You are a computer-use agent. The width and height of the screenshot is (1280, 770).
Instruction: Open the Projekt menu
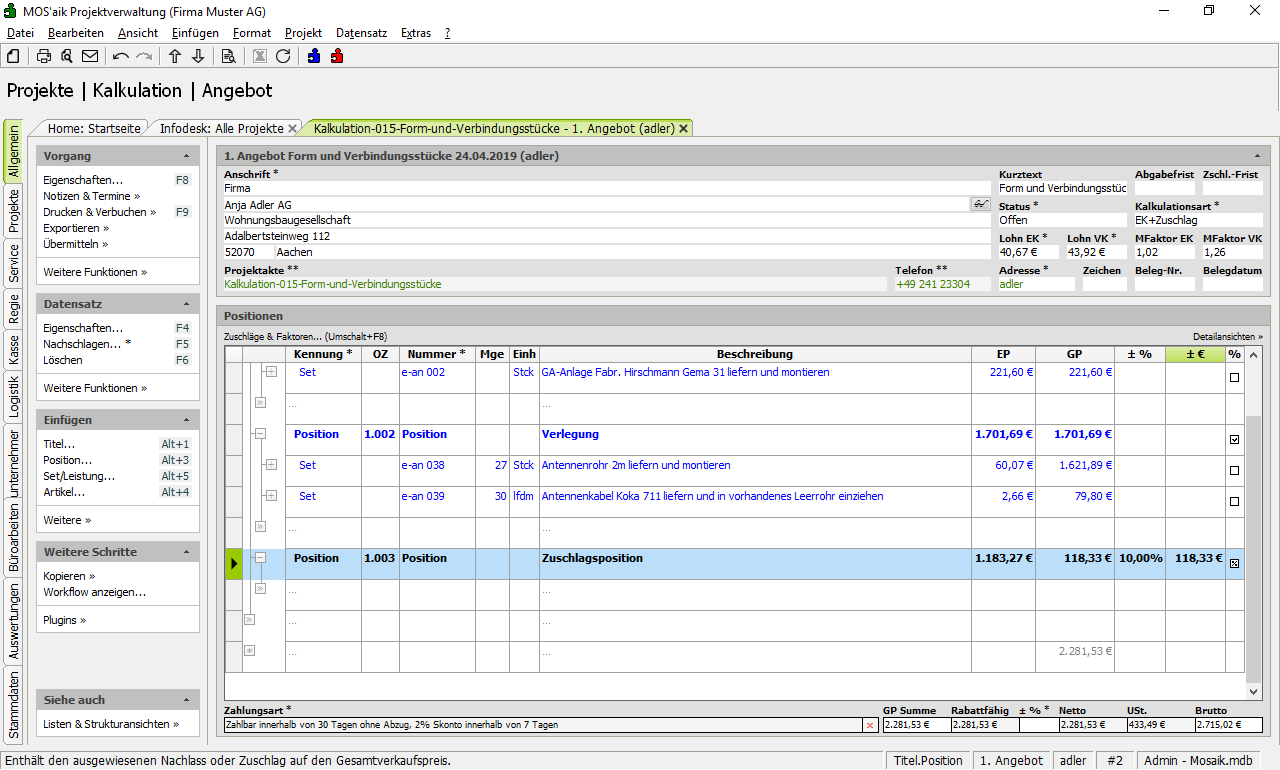click(x=303, y=33)
